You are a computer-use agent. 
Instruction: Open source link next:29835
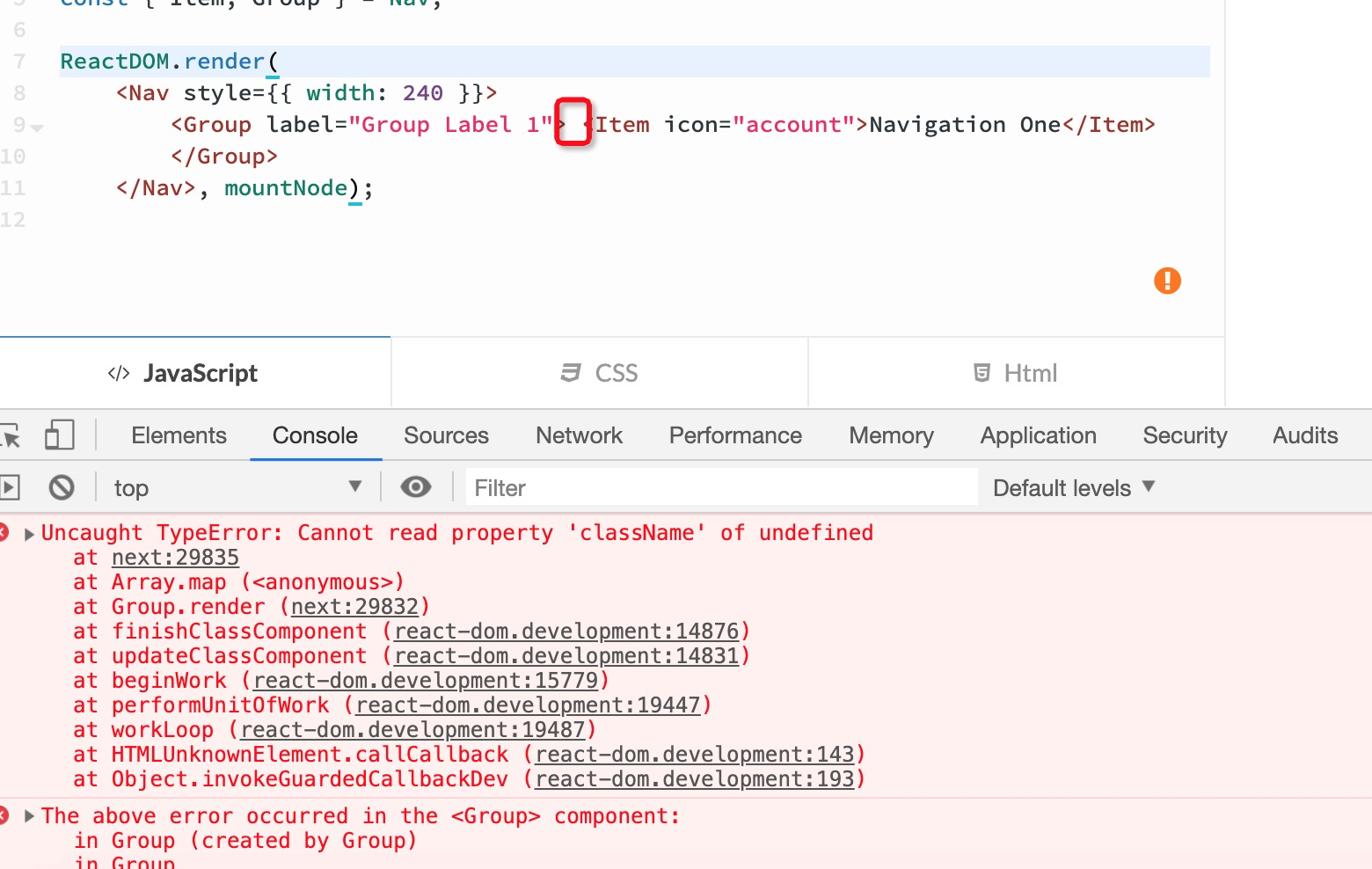point(175,558)
